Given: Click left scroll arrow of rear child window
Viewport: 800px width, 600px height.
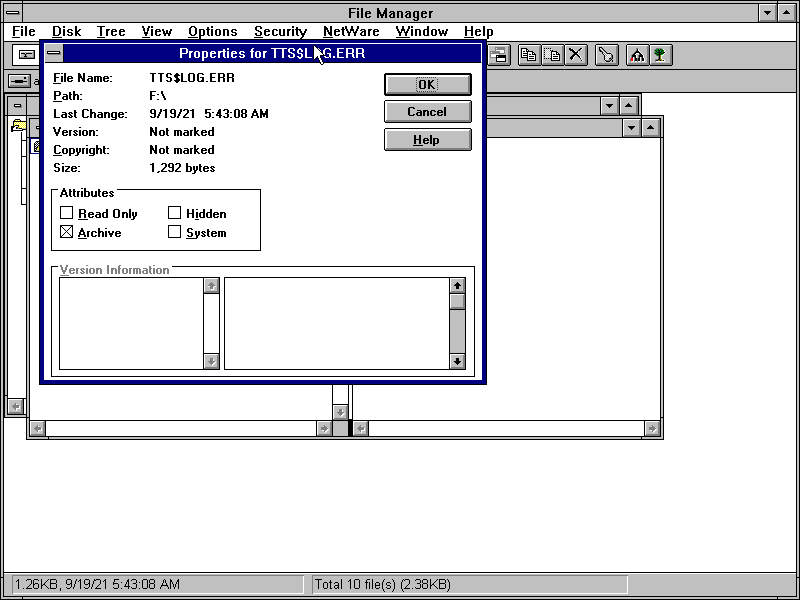Looking at the screenshot, I should [x=15, y=407].
